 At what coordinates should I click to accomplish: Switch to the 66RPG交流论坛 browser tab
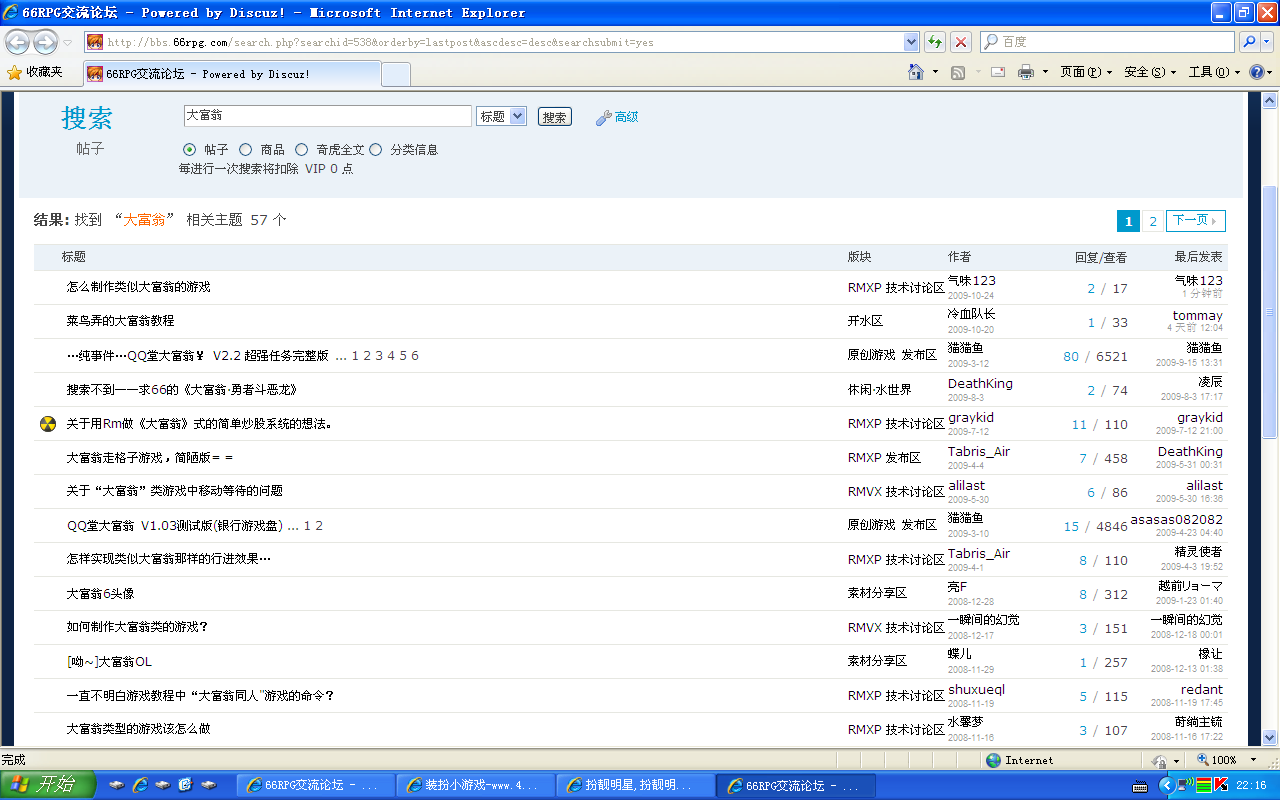click(x=231, y=74)
